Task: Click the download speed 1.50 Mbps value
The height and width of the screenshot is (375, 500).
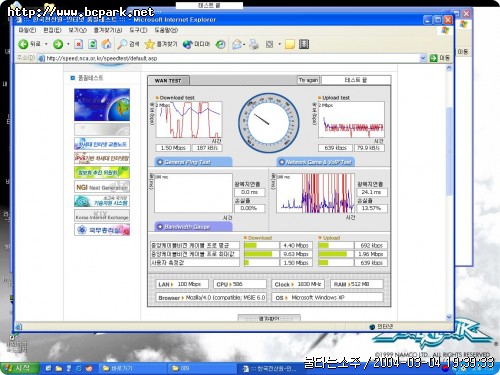Action: [x=173, y=148]
